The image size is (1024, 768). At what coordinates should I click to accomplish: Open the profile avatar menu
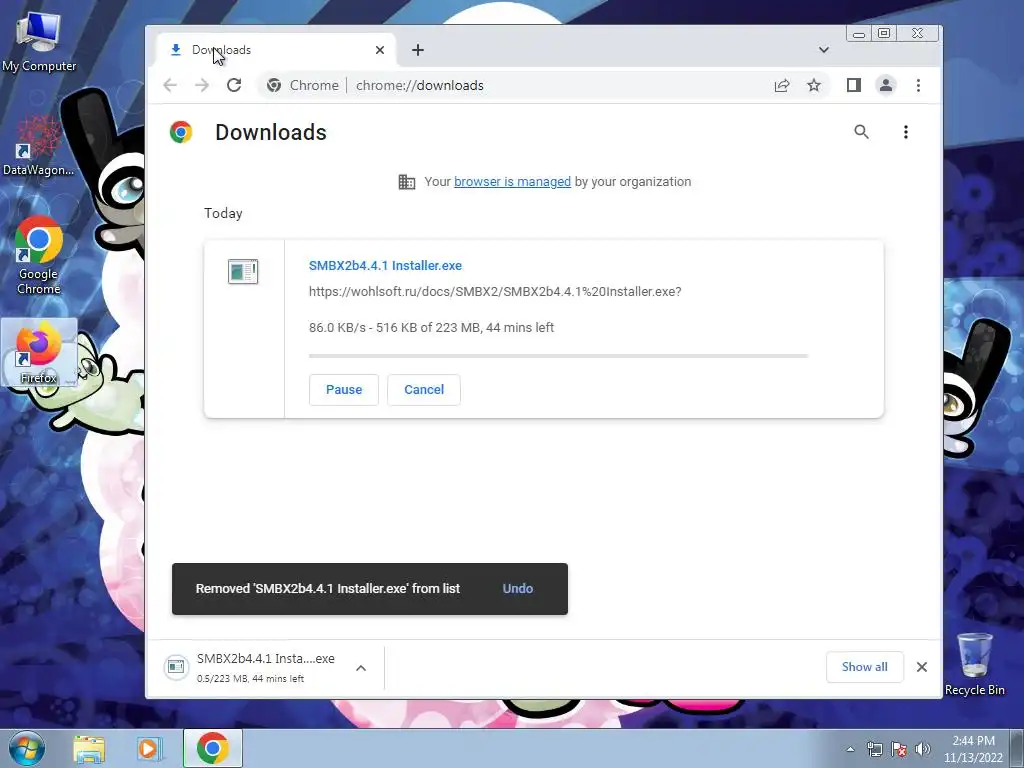[886, 86]
